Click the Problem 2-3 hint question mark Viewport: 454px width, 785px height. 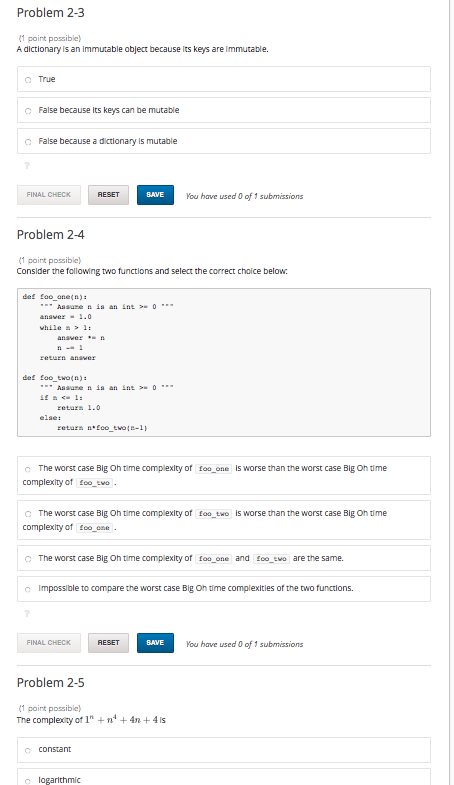(27, 166)
